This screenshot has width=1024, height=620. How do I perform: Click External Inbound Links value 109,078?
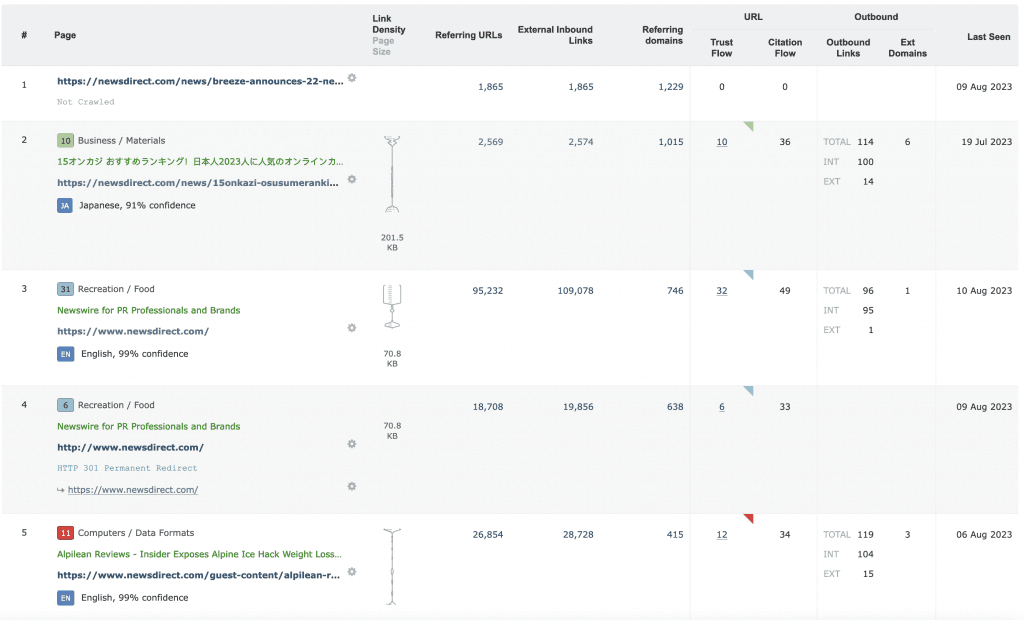575,291
